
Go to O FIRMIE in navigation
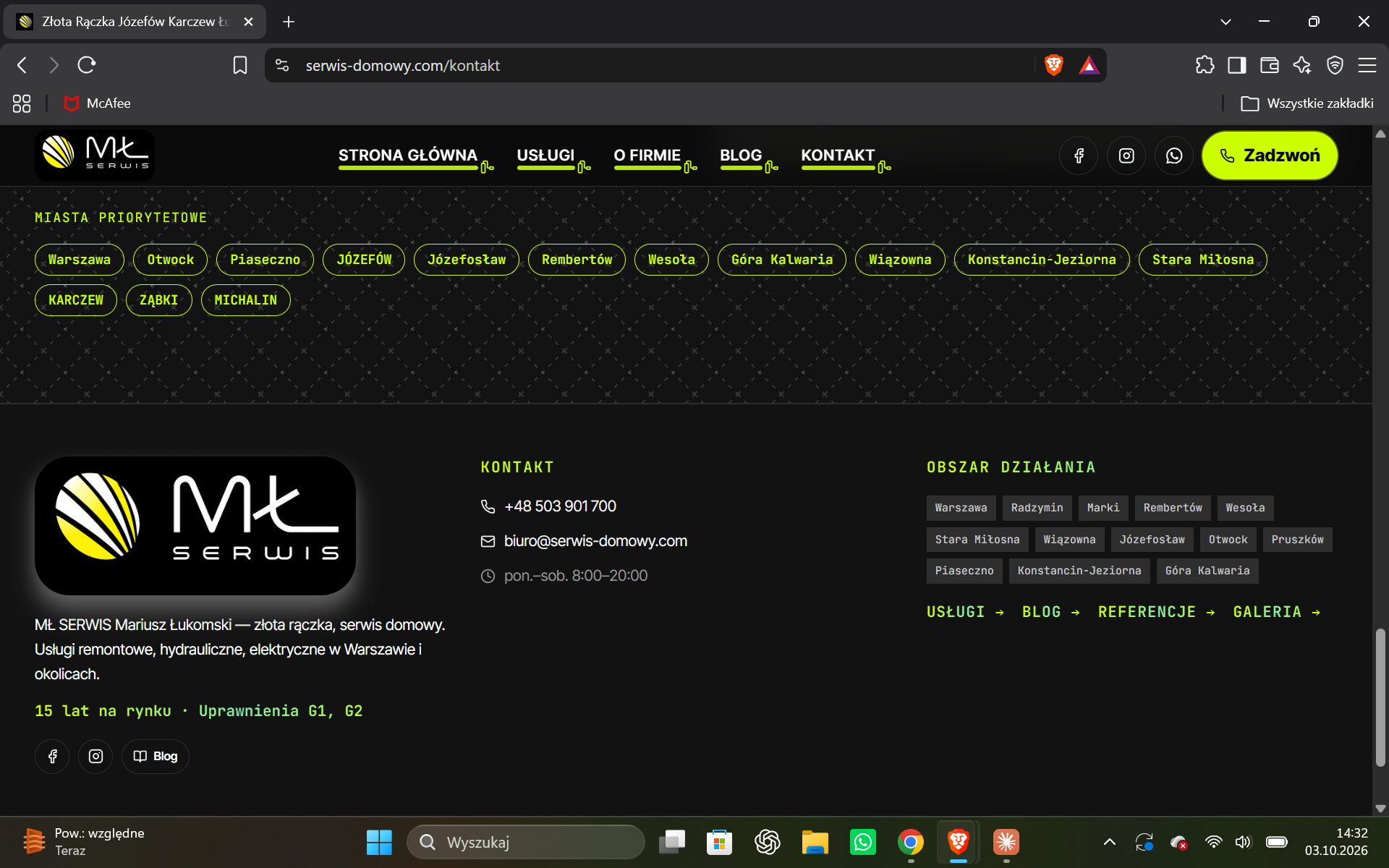647,156
